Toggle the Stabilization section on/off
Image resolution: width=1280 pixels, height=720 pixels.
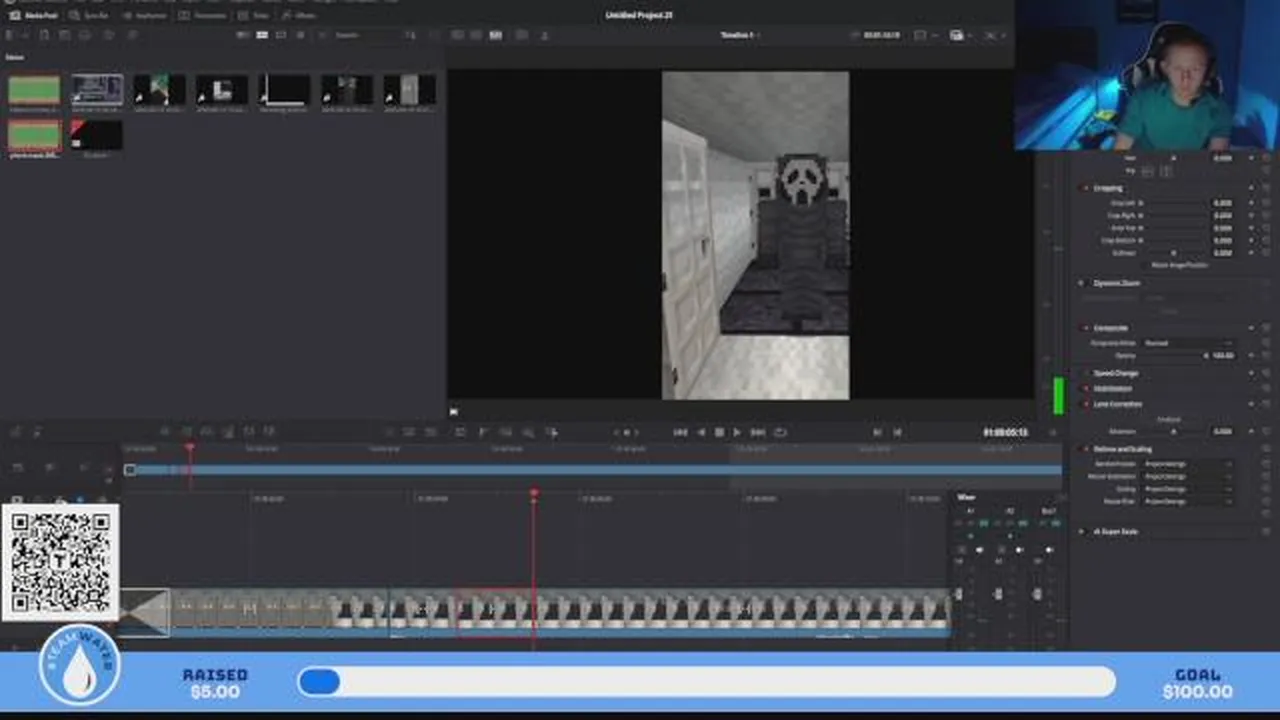tap(1085, 388)
